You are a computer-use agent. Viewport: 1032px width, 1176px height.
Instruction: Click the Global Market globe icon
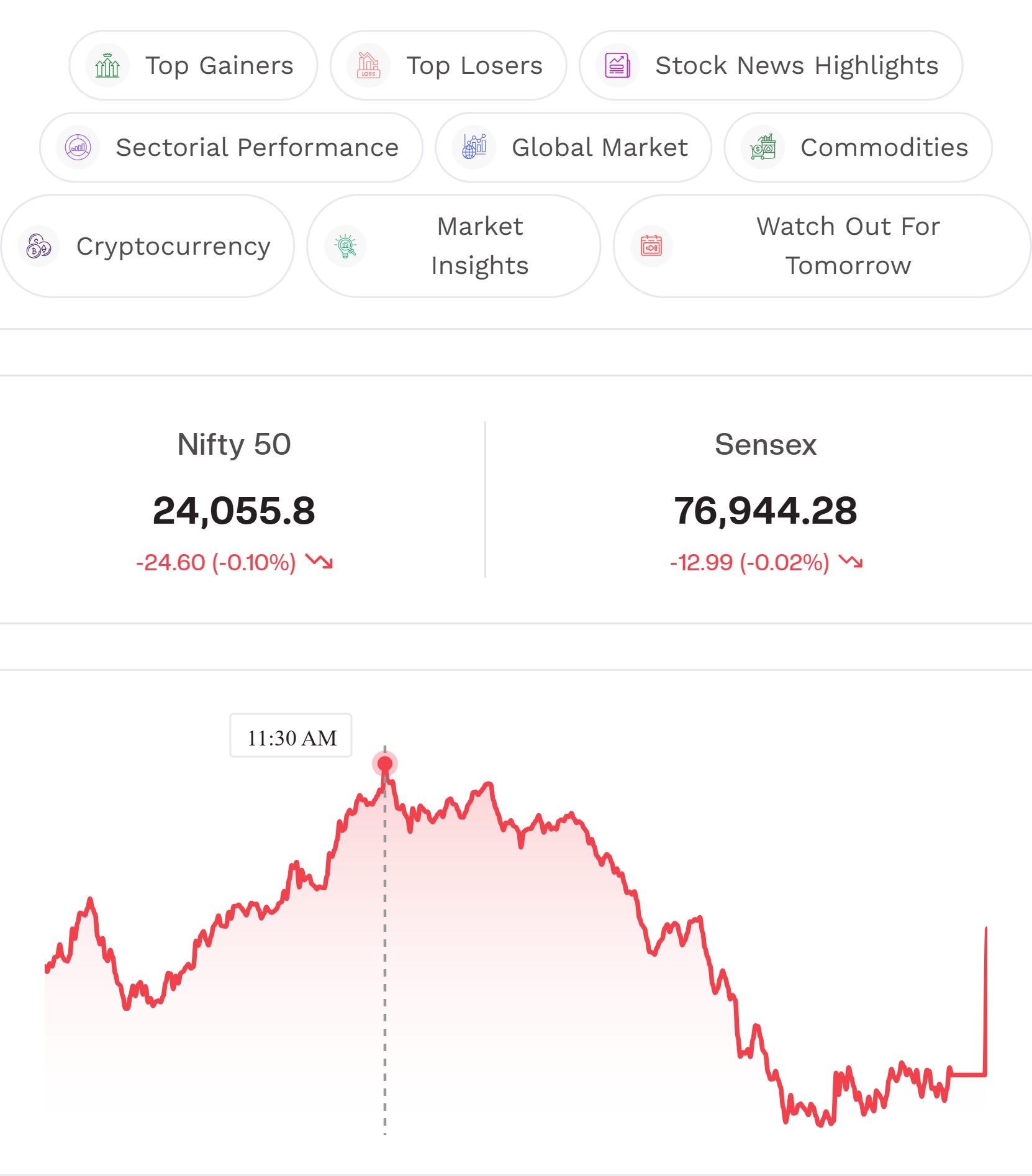click(474, 147)
